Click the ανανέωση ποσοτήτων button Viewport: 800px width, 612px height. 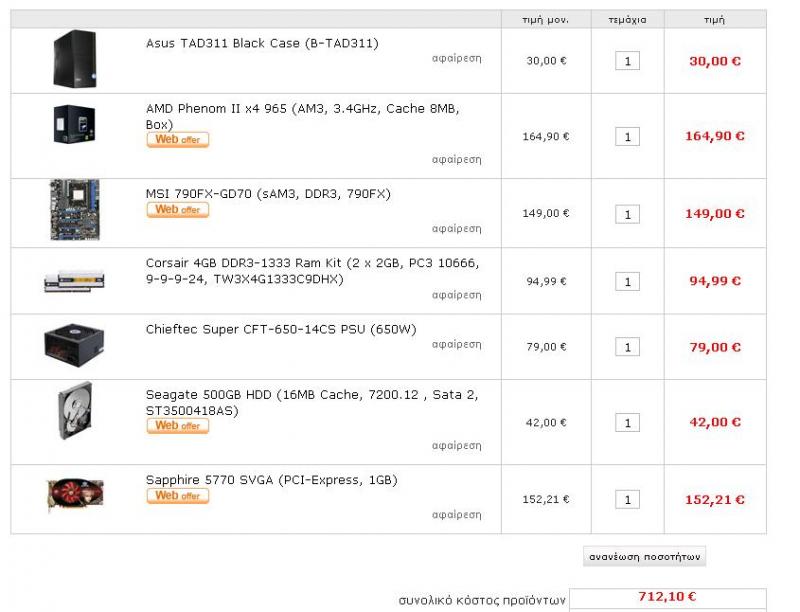(x=644, y=556)
